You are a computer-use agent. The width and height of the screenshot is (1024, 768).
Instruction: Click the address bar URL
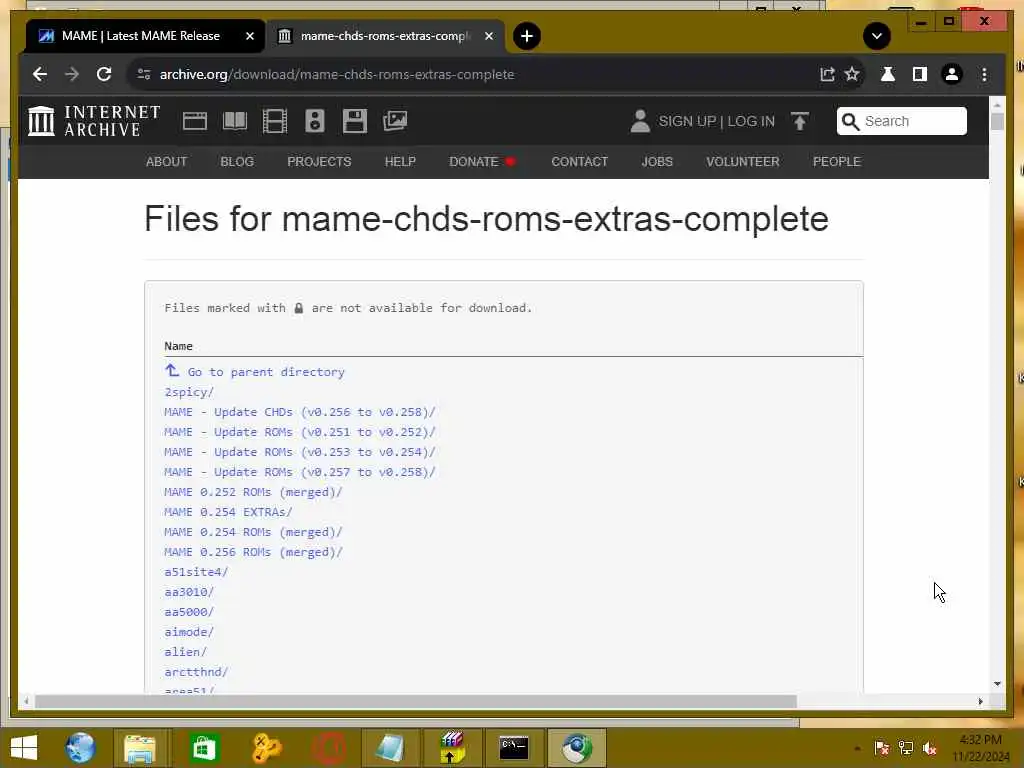337,74
